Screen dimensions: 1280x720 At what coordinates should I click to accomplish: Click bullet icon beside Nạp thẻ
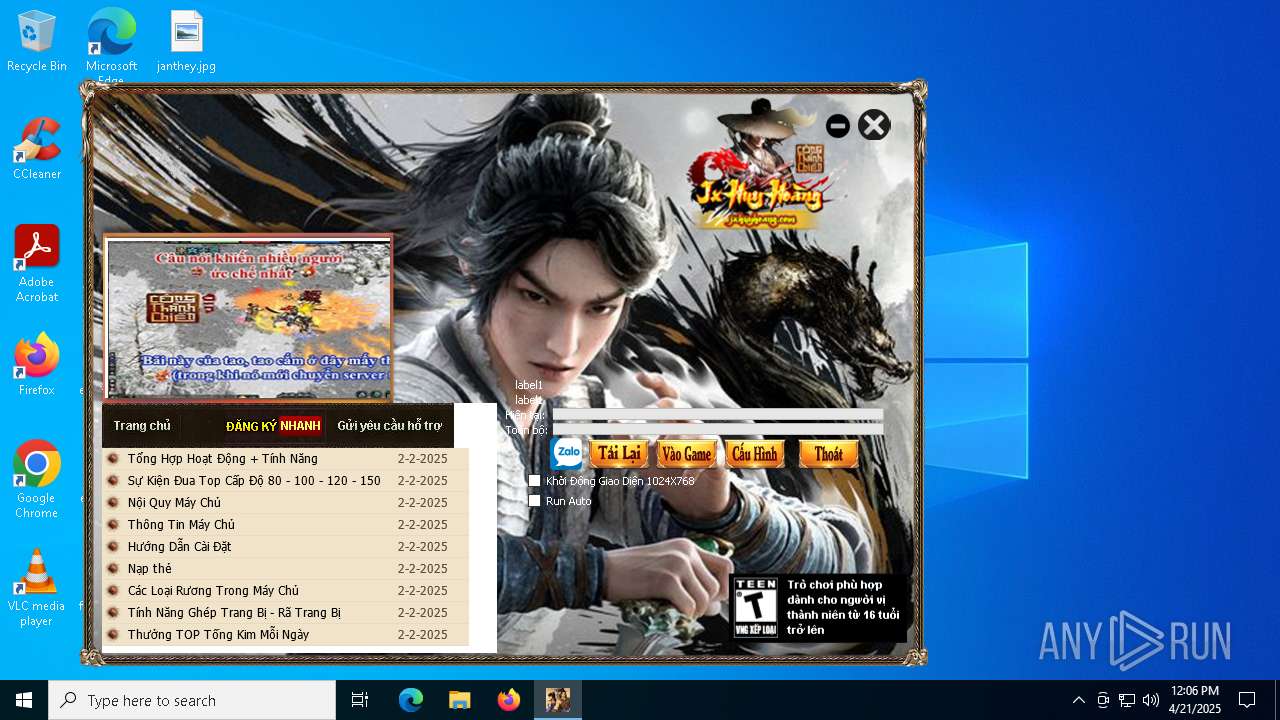pos(113,569)
